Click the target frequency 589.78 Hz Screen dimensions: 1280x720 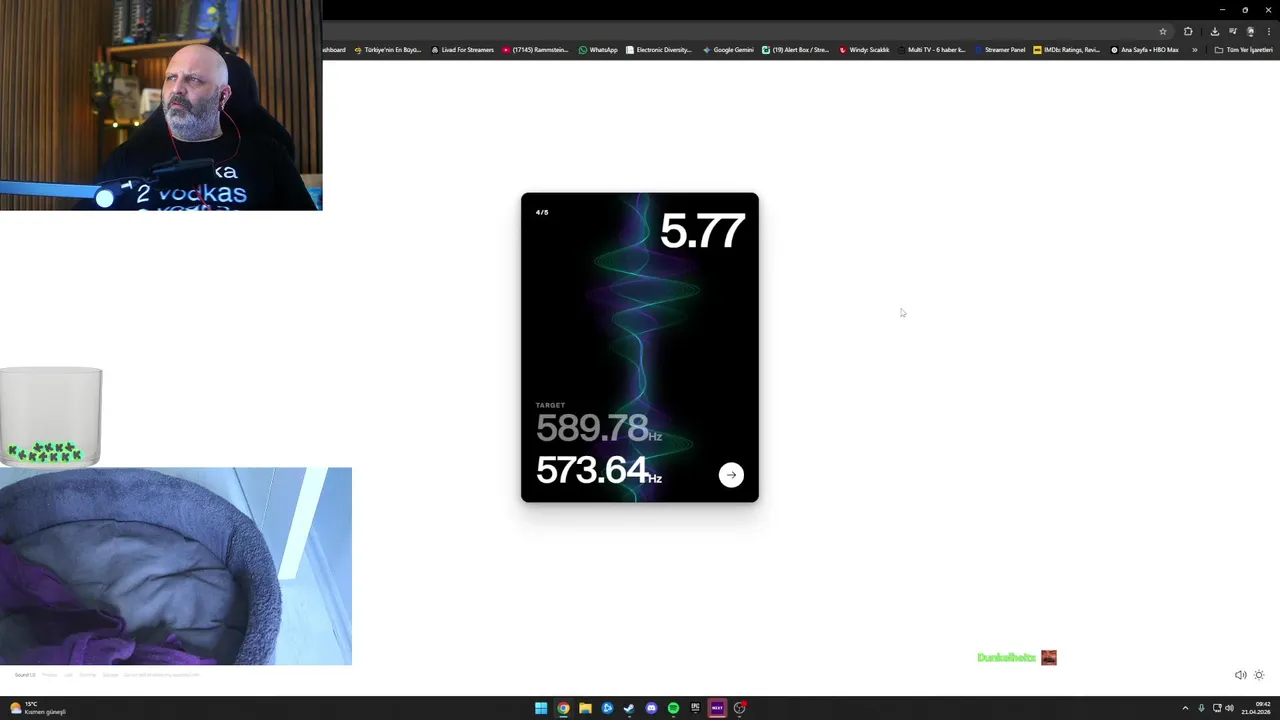599,428
